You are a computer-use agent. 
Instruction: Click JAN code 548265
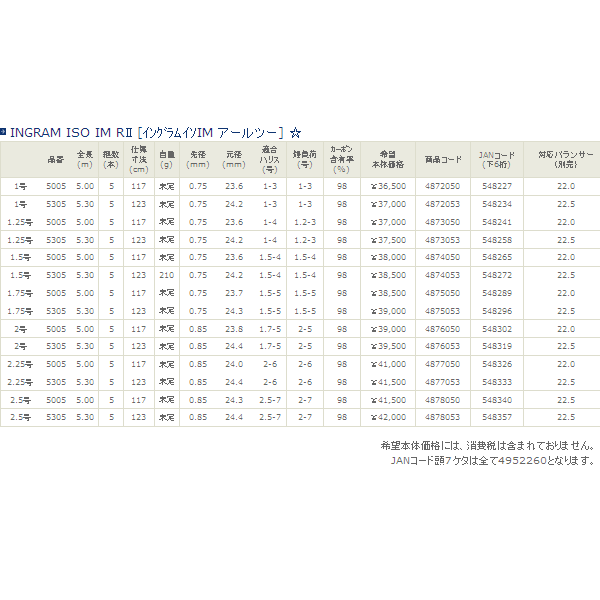(x=497, y=257)
